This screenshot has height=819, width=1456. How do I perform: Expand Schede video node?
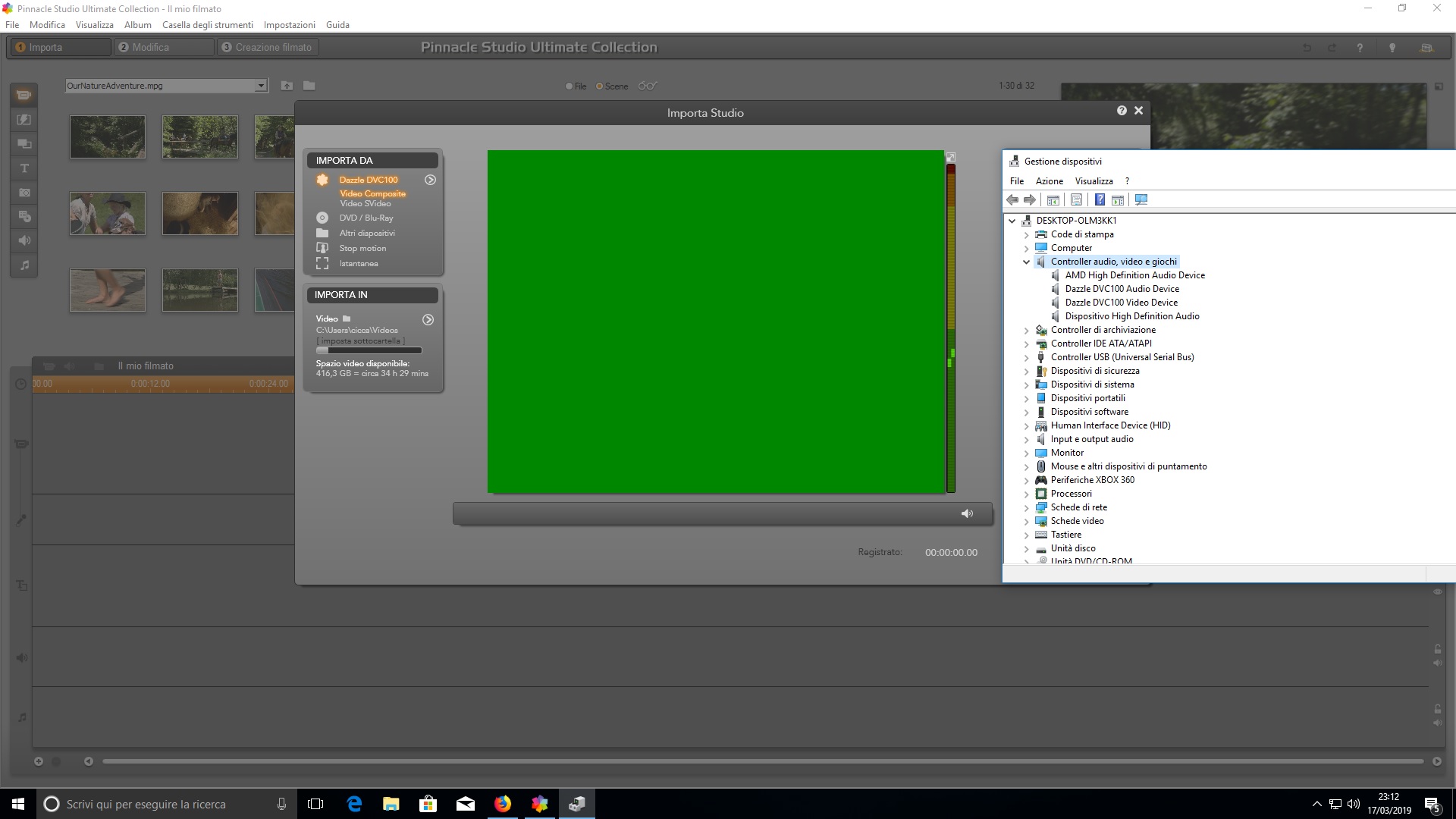(x=1026, y=521)
